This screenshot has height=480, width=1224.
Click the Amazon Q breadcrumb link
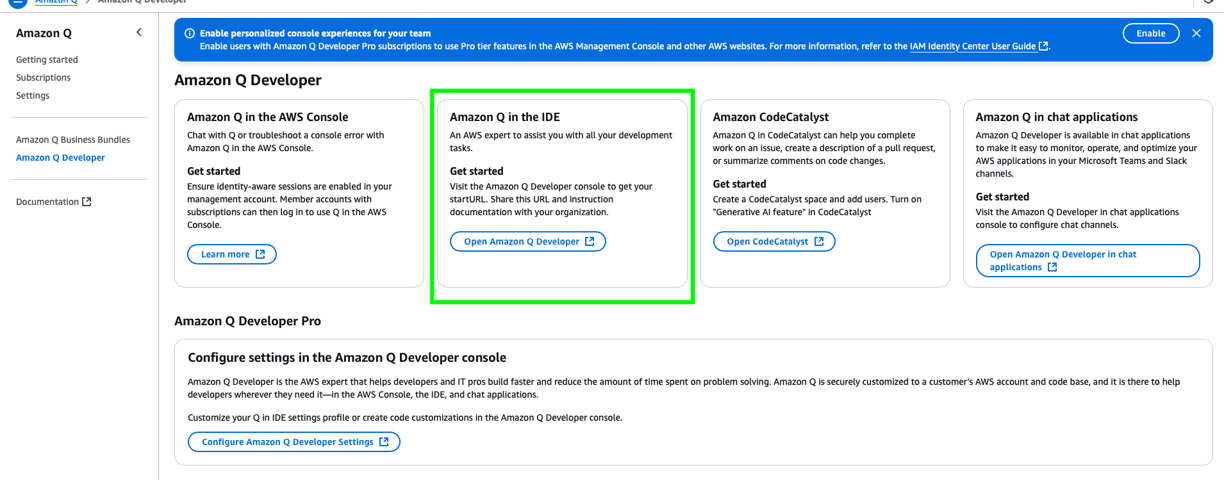(x=56, y=3)
